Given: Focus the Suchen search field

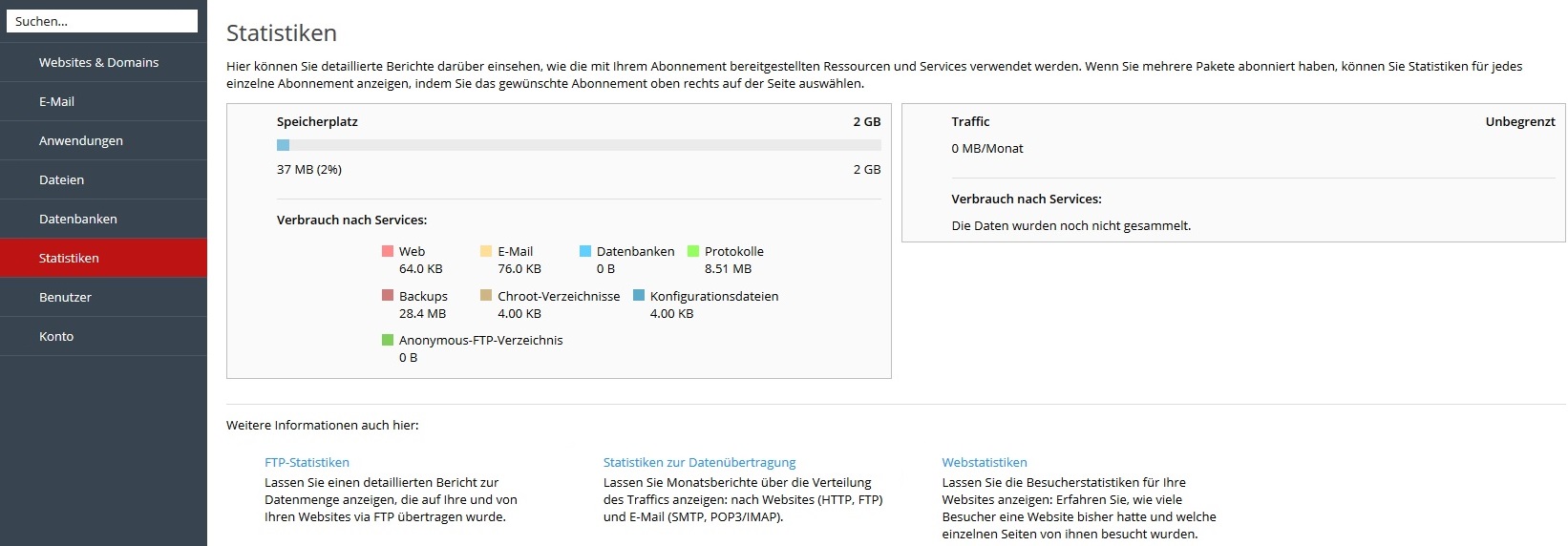Looking at the screenshot, I should tap(102, 21).
